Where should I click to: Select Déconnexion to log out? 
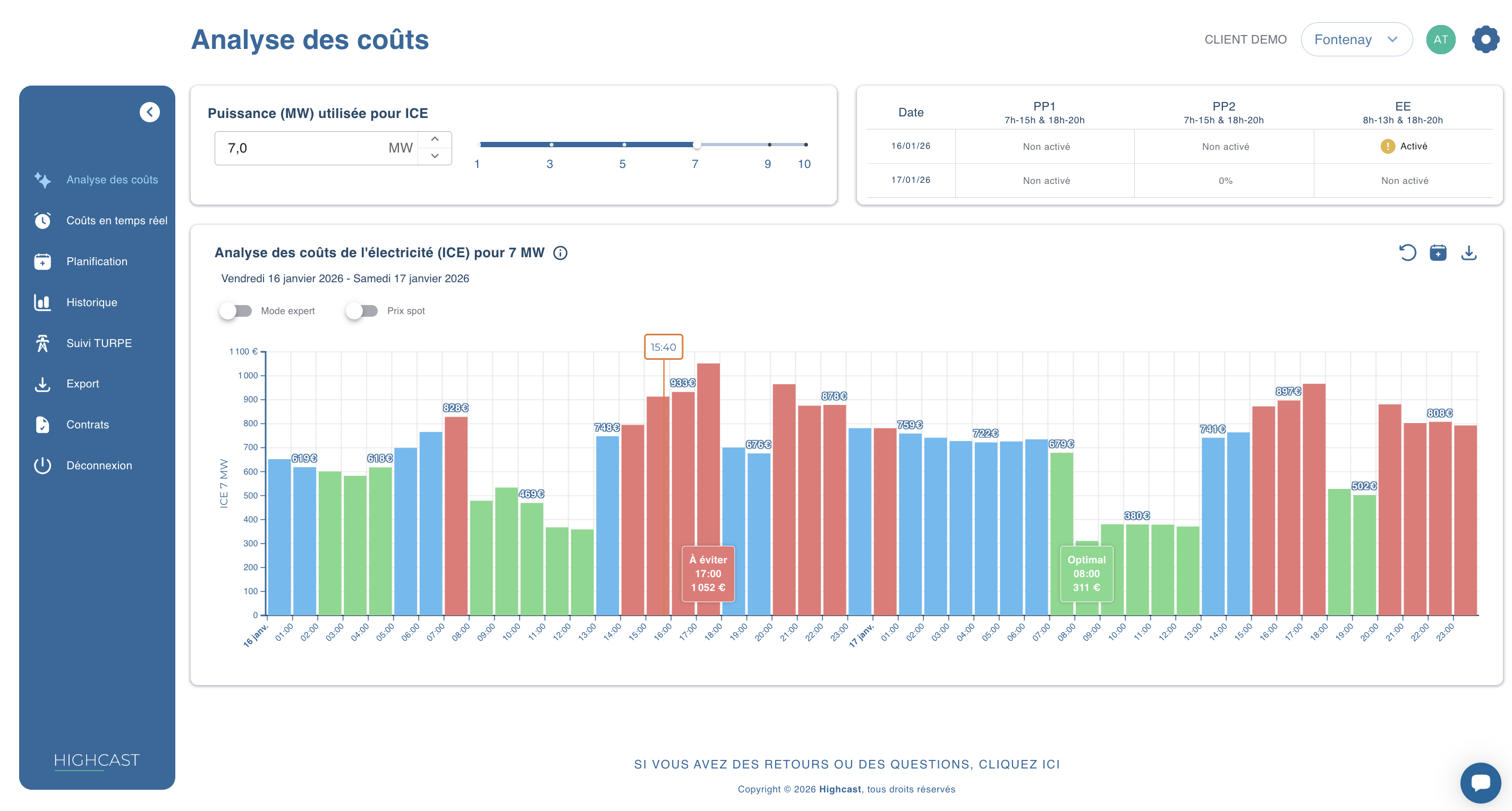tap(99, 466)
